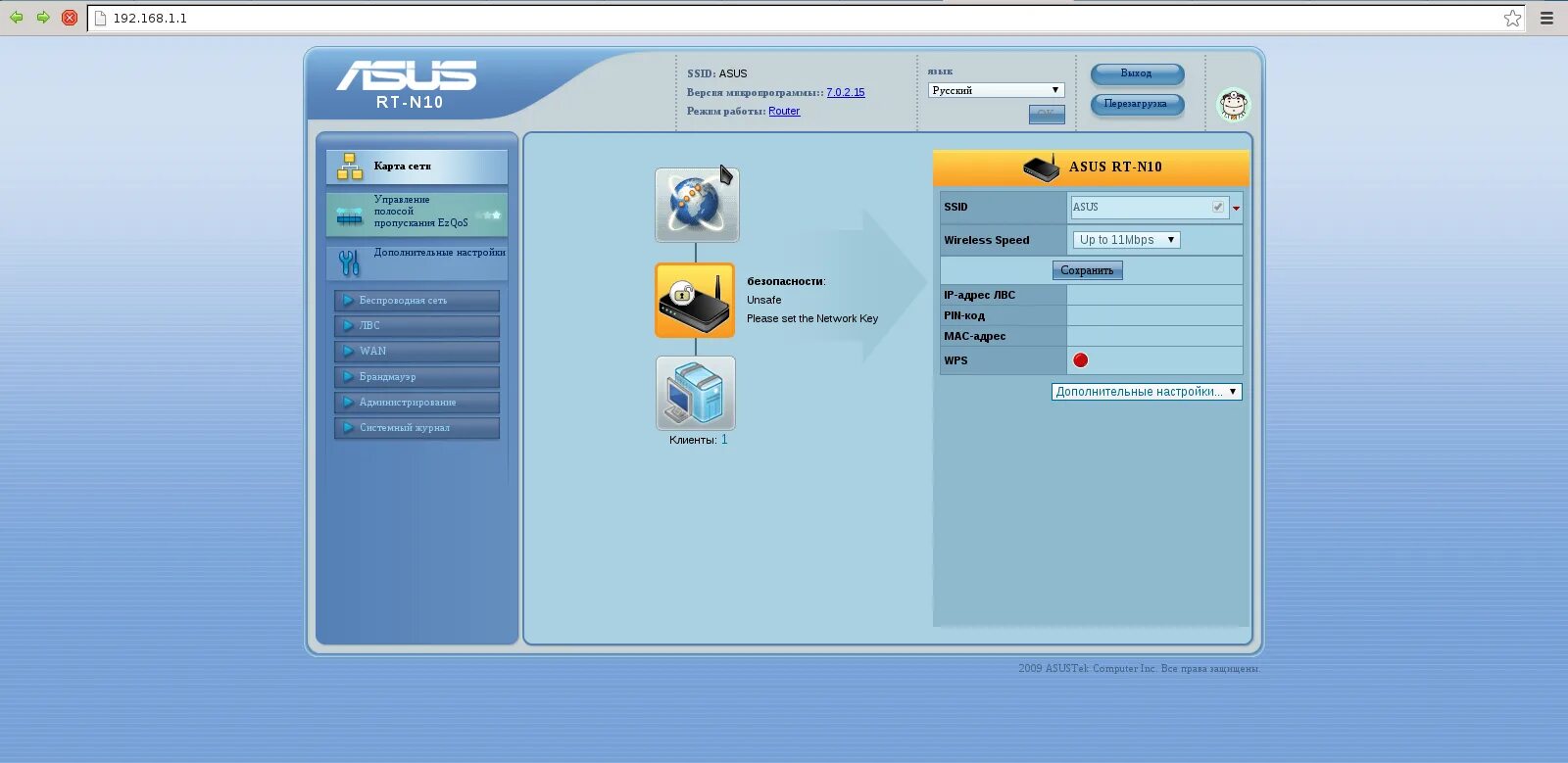Expand Администрирование menu item
Viewport: 1568px width, 763px height.
coord(416,403)
